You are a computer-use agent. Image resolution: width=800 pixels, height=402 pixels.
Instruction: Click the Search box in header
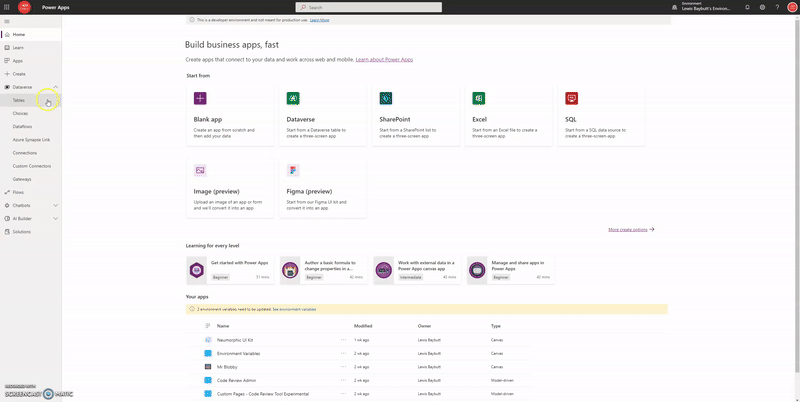pyautogui.click(x=368, y=8)
